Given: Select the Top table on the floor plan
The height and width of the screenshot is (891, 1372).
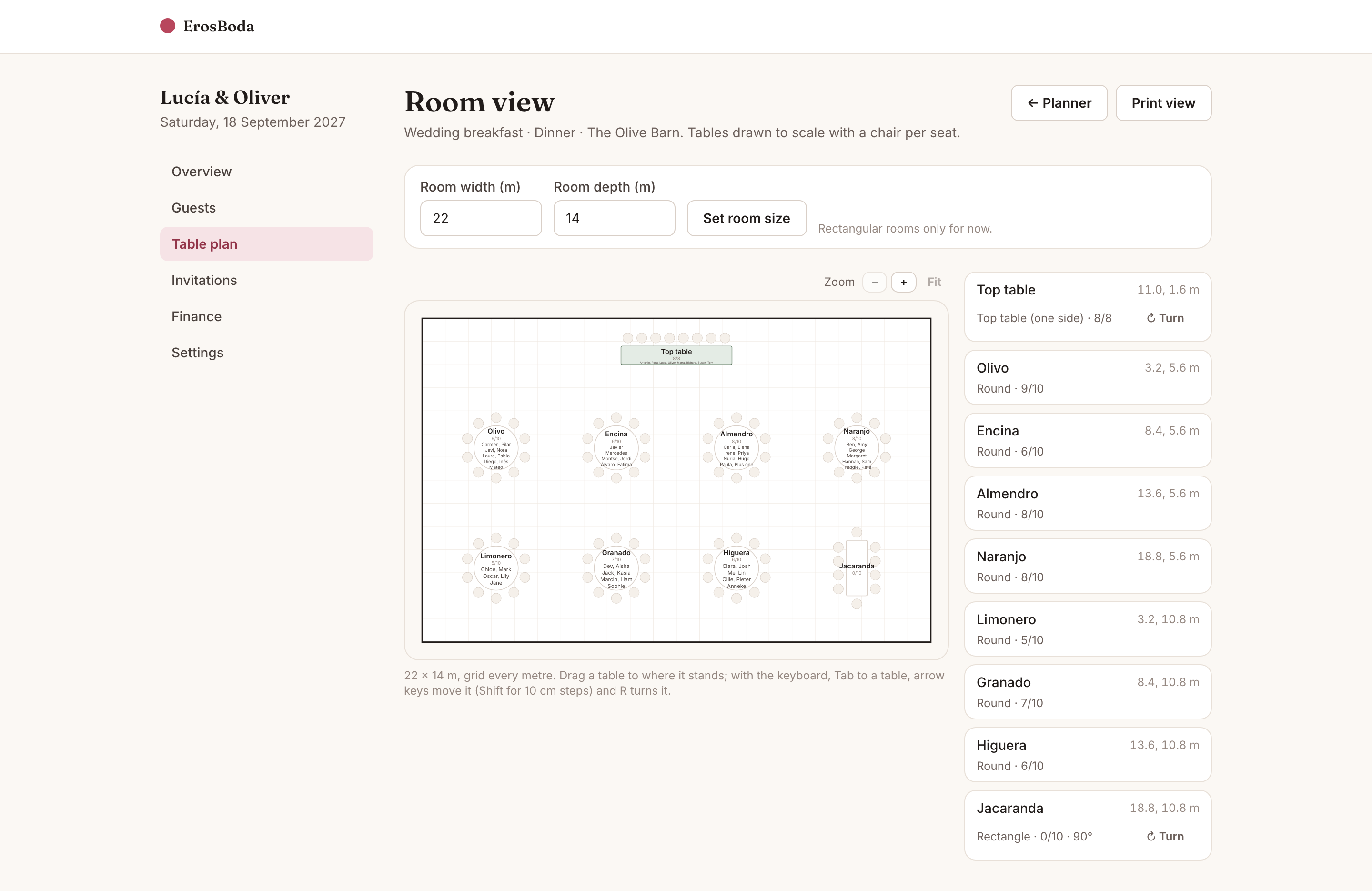Looking at the screenshot, I should [676, 355].
